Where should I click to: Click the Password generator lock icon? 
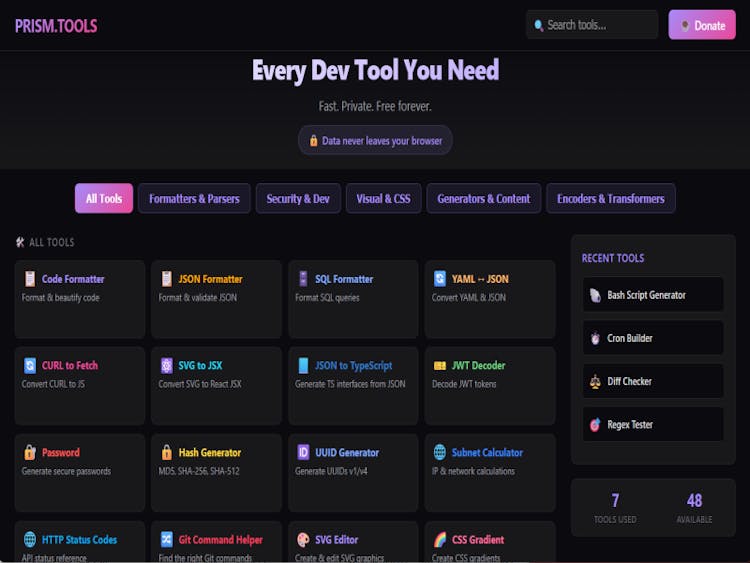30,452
